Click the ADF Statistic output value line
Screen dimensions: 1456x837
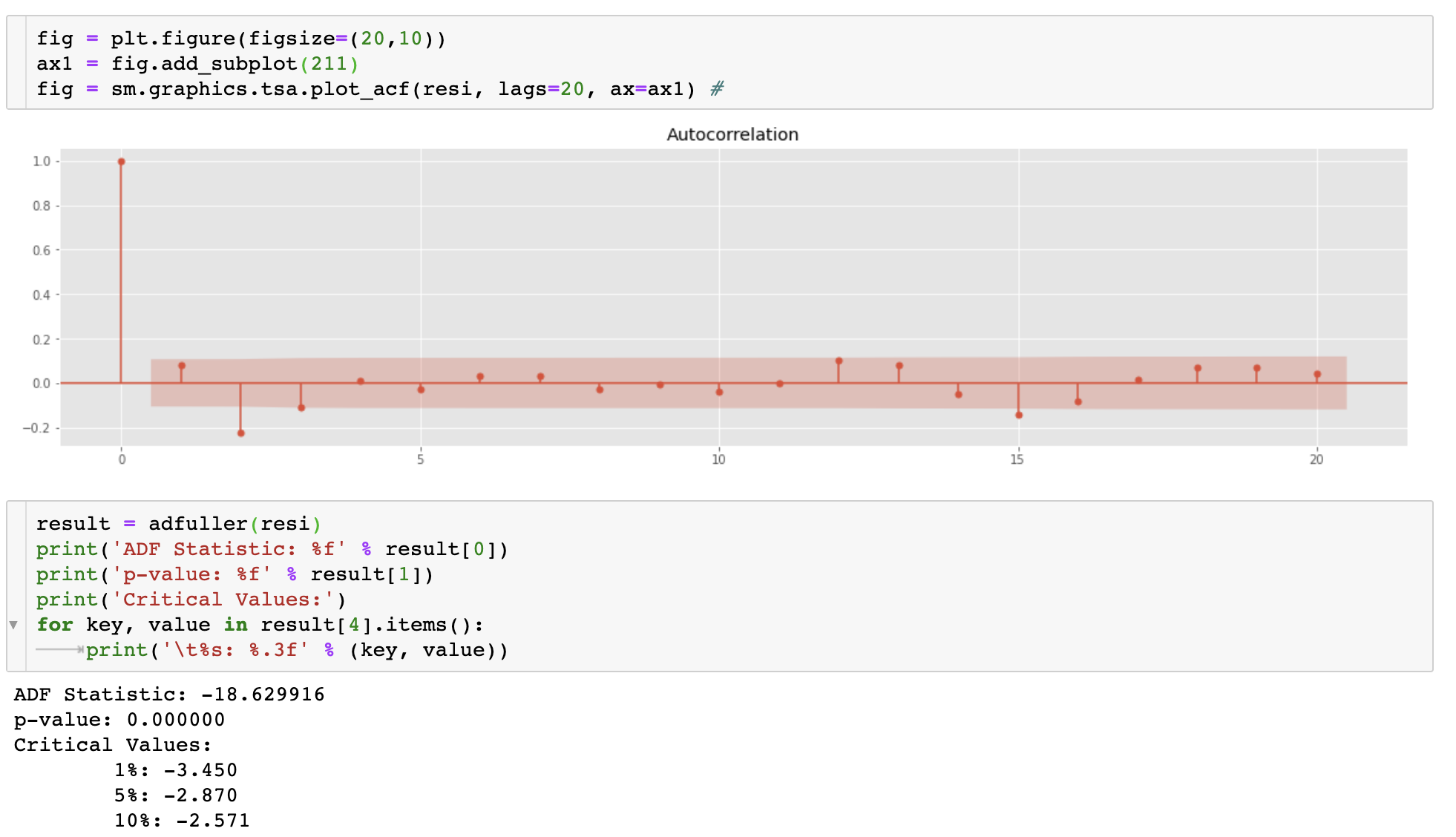point(169,695)
